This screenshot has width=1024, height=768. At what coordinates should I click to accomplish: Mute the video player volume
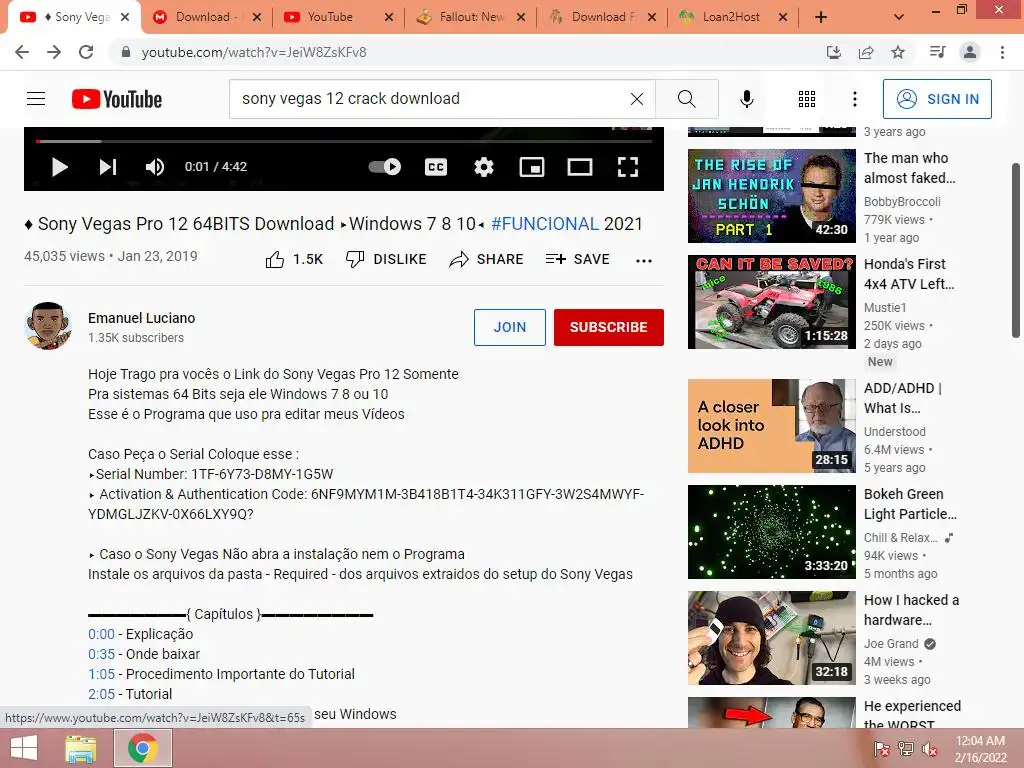click(155, 167)
